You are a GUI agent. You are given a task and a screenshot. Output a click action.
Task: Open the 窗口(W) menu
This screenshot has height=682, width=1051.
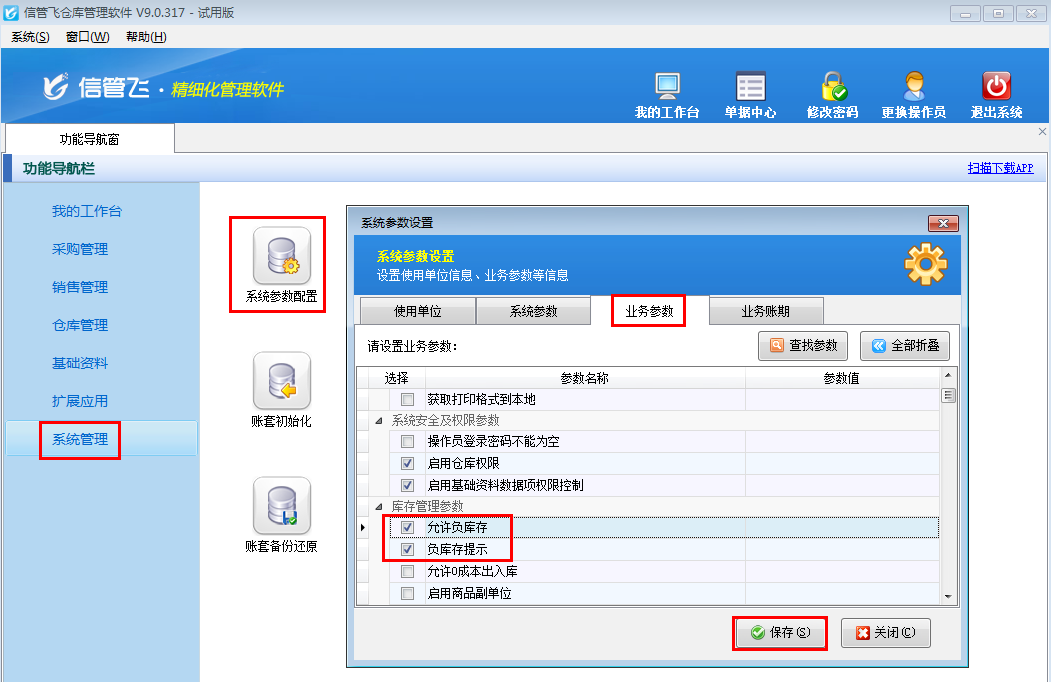[x=88, y=36]
